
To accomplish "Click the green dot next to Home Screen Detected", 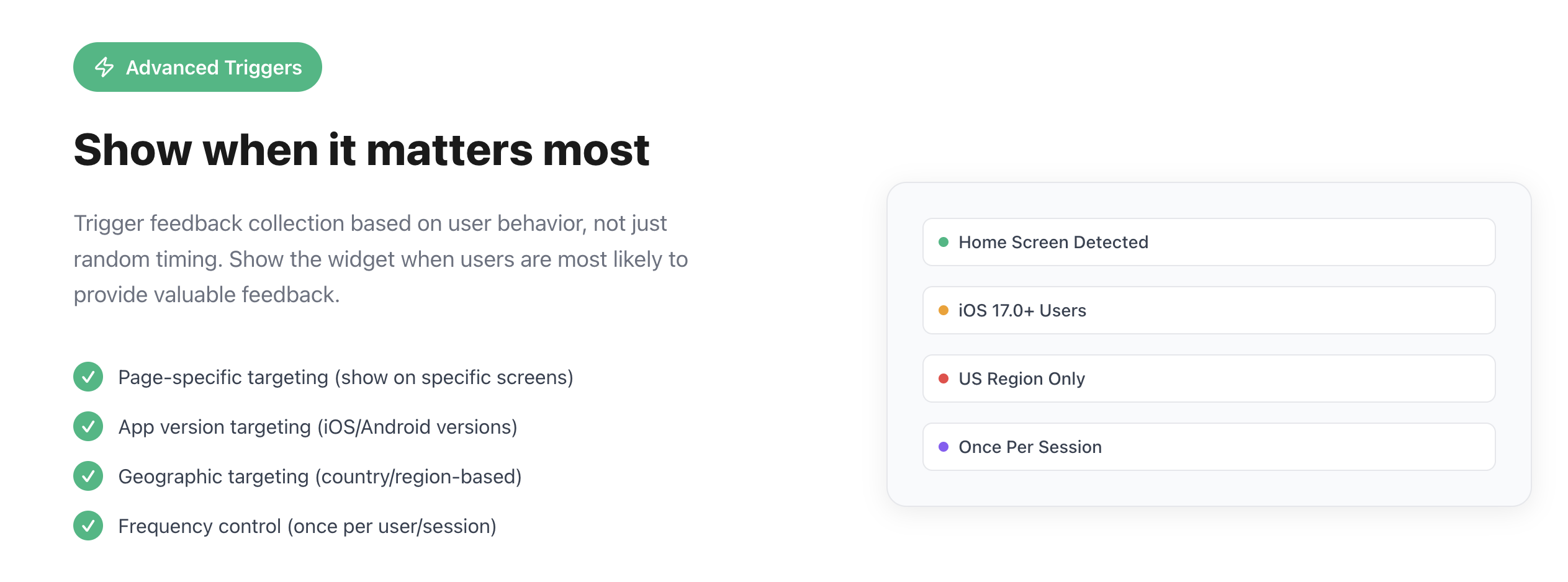I will pos(944,242).
